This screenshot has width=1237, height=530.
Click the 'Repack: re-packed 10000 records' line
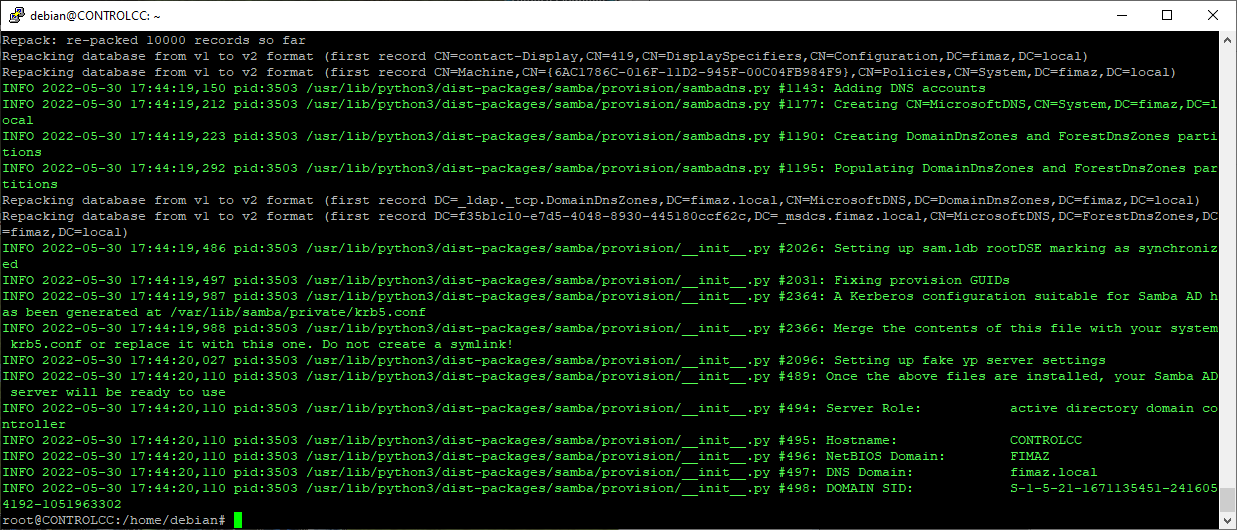153,40
